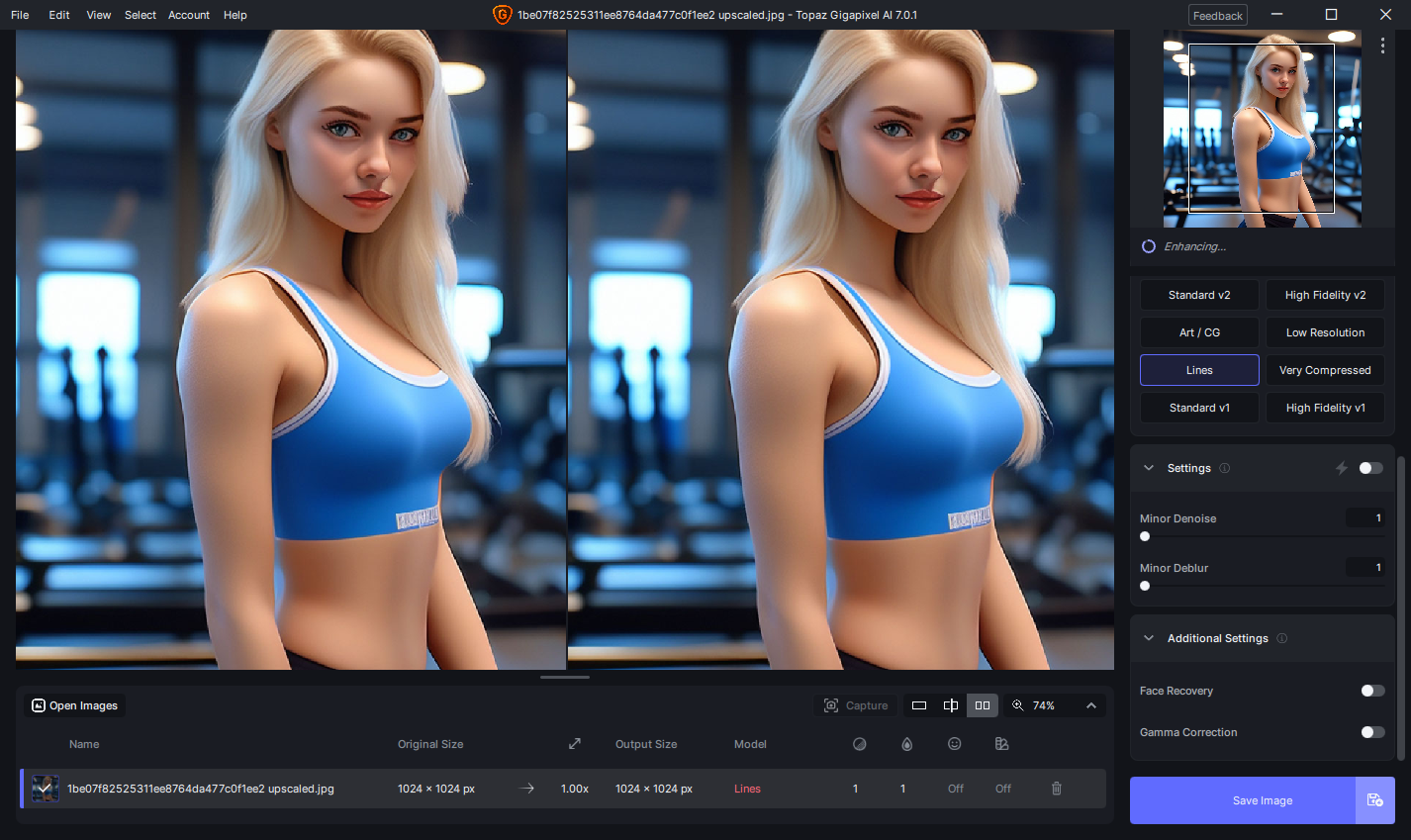
Task: Open the File menu
Action: coord(20,15)
